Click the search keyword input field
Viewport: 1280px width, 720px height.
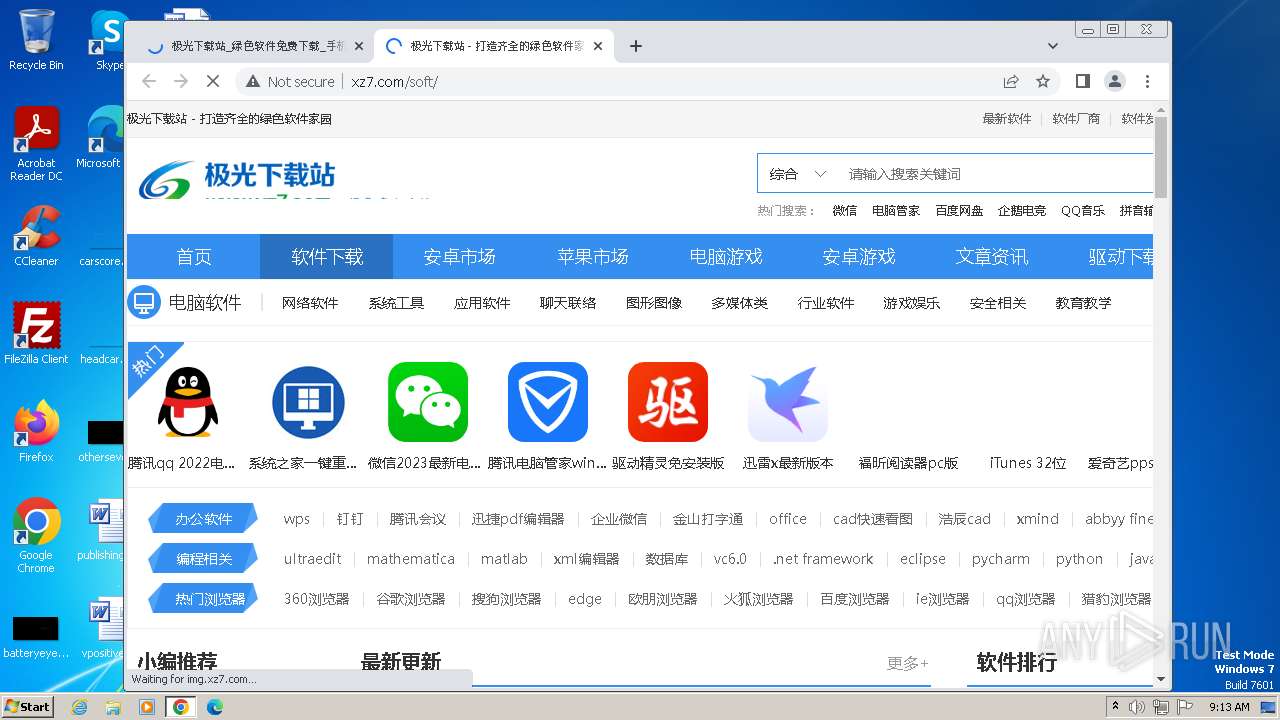tap(995, 173)
